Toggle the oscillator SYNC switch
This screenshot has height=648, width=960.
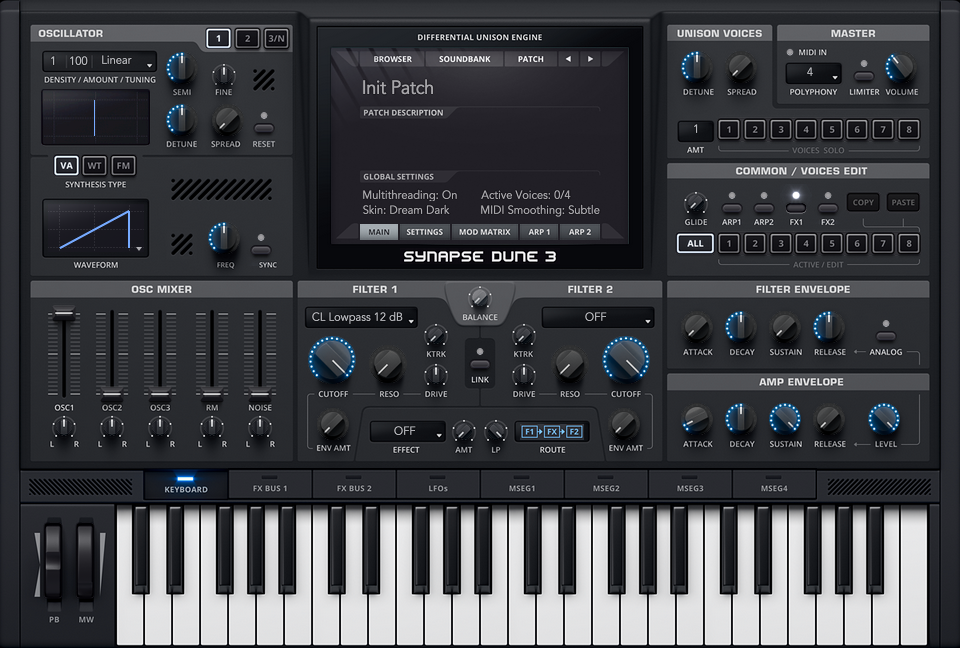point(261,249)
